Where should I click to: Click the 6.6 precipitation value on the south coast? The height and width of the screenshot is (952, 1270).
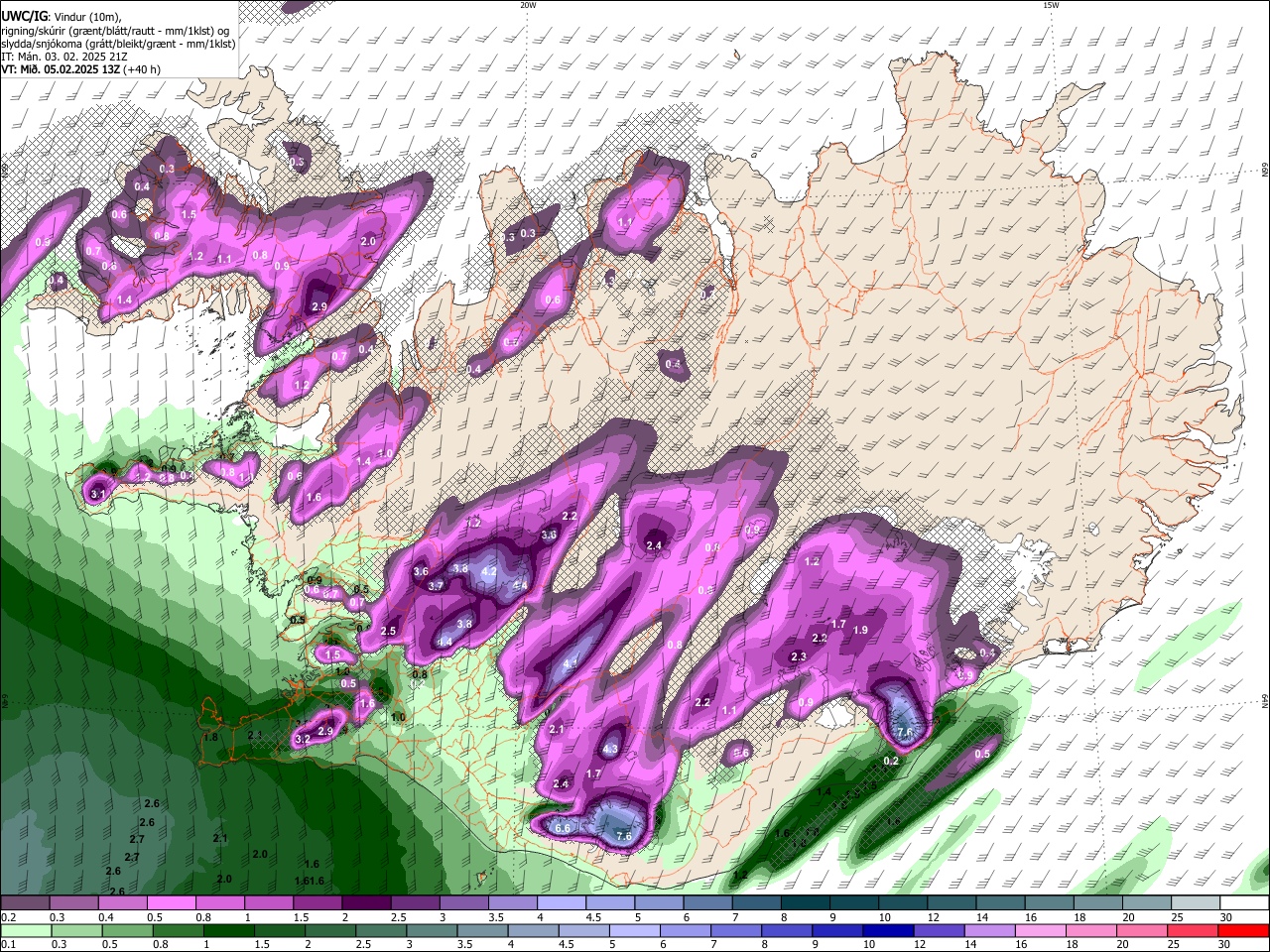click(x=563, y=828)
